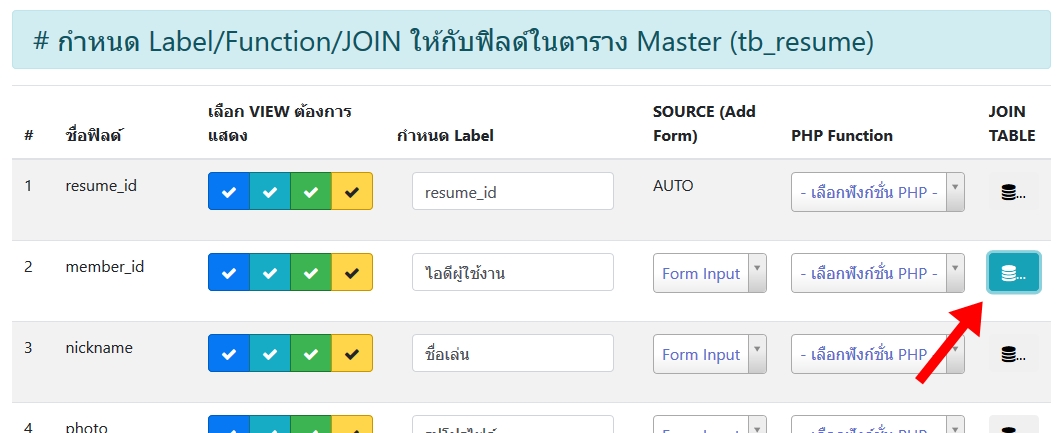
Task: Click the resume_id field name cell
Action: coord(101,185)
